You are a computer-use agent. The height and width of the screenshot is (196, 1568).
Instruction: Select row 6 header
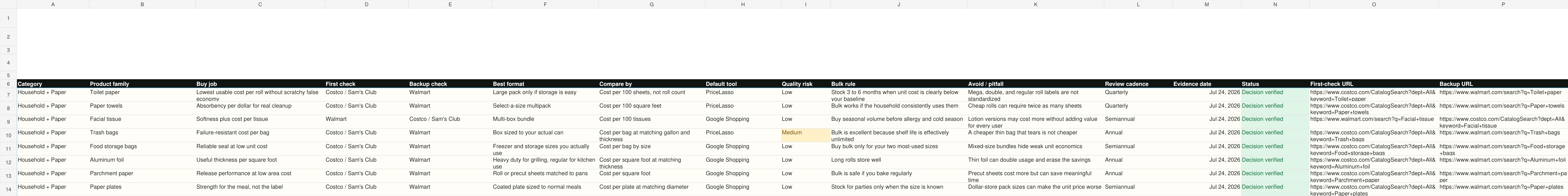tap(8, 84)
